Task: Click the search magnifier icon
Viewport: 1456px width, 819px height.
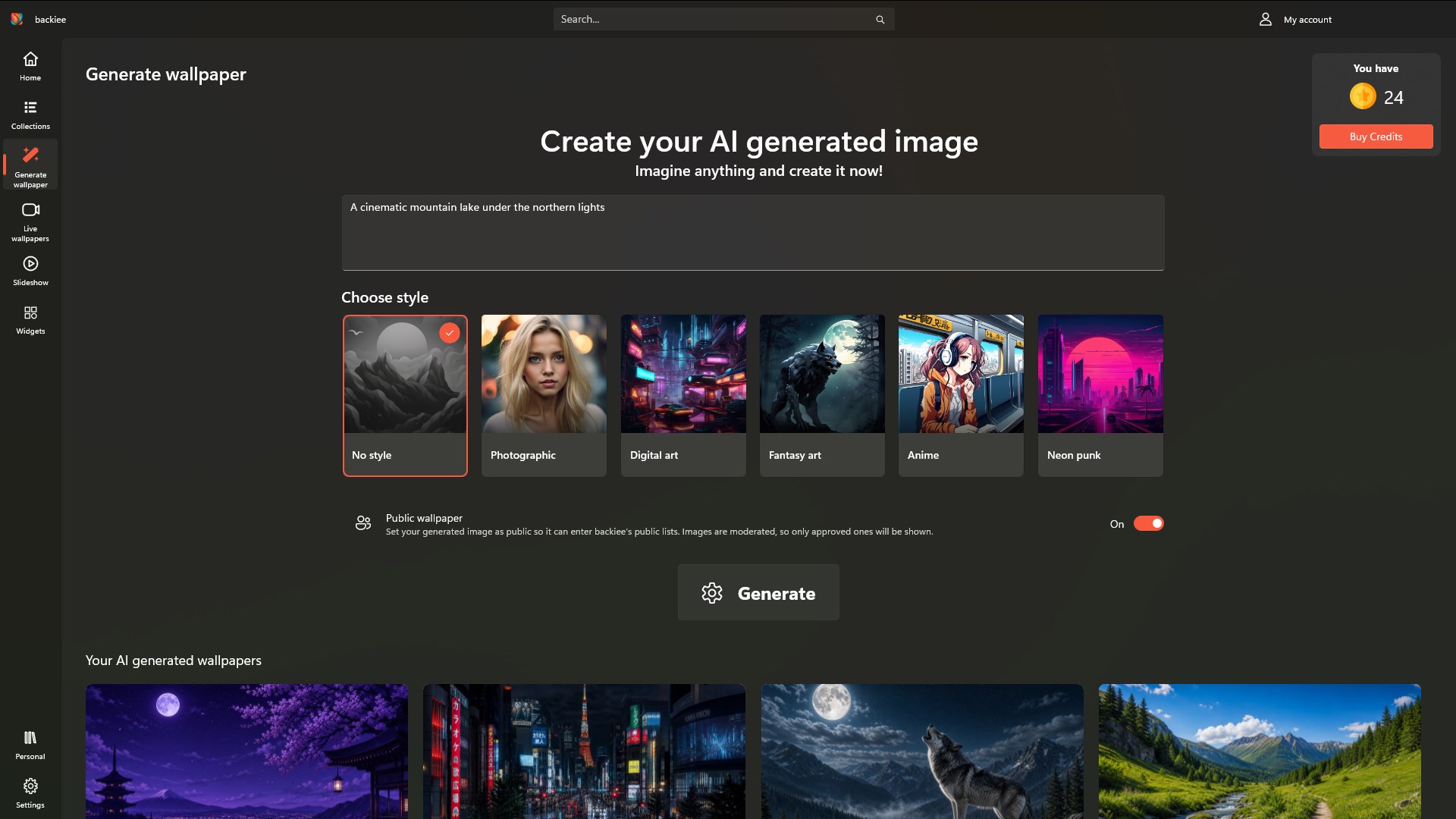Action: (x=880, y=20)
